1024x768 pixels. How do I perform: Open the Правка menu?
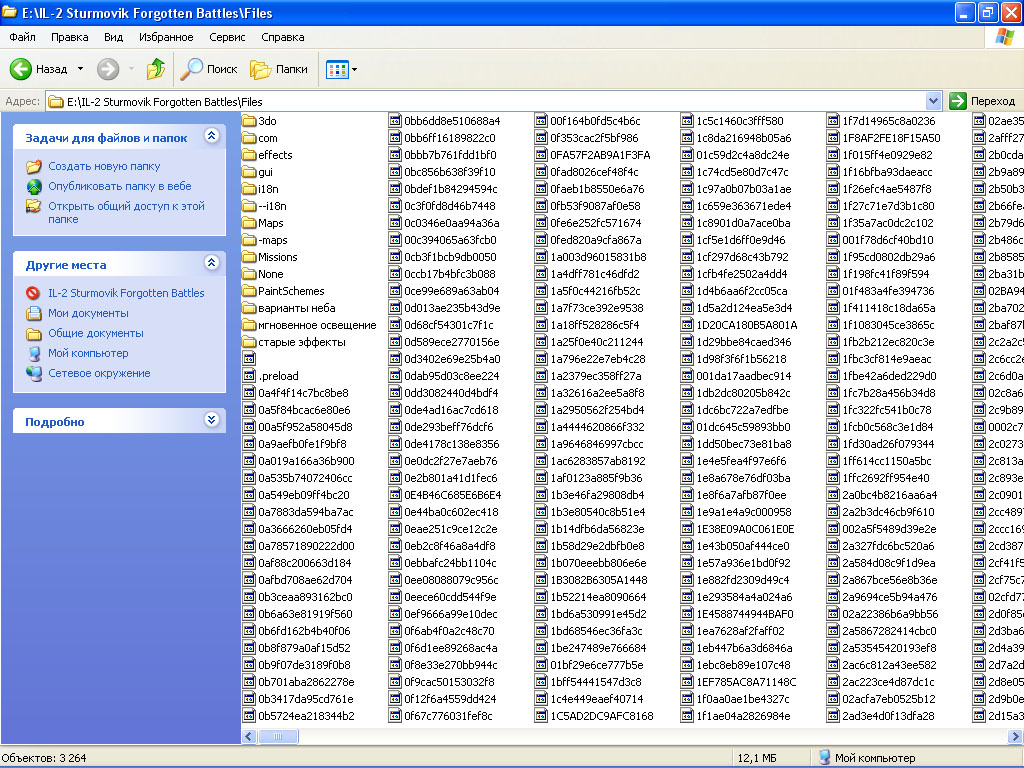coord(69,37)
